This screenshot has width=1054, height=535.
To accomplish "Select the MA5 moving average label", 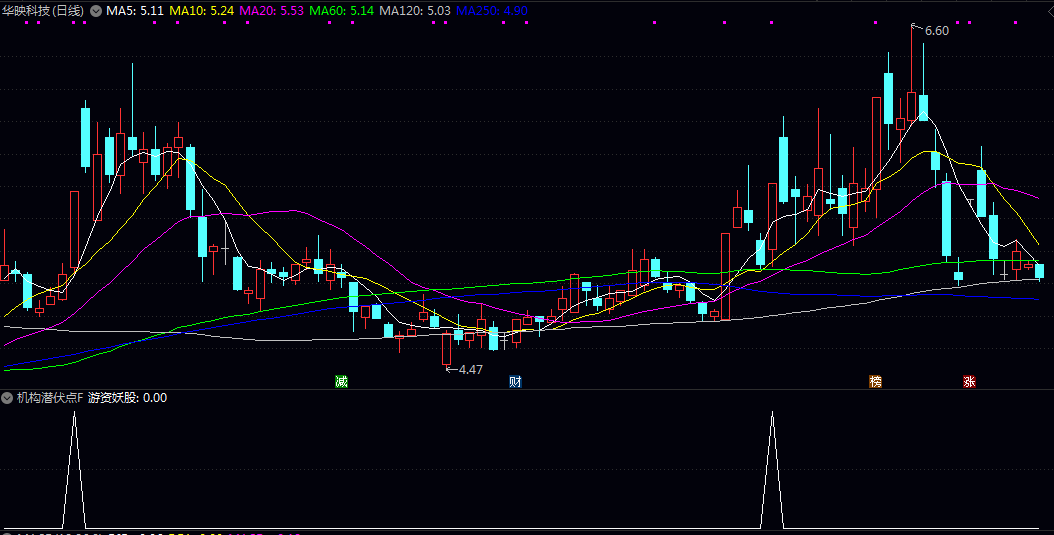I will click(135, 10).
